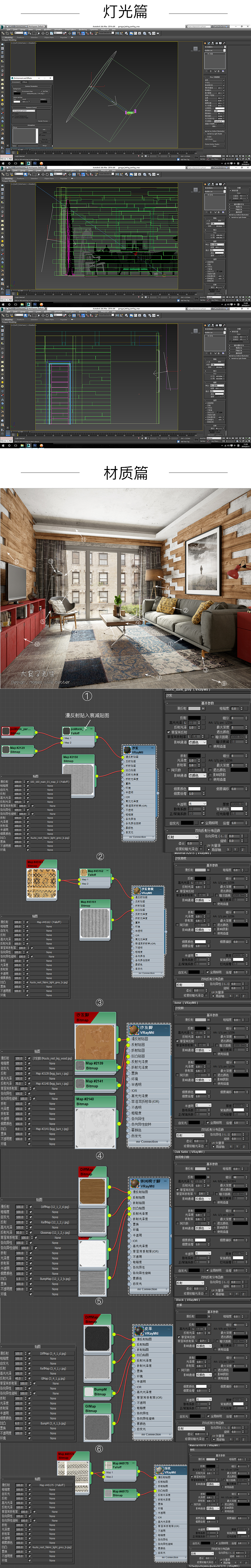Click map slot kudo_med_fabric_light_grey_b.jpg in list 1
Image resolution: width=251 pixels, height=1568 pixels.
tap(50, 838)
